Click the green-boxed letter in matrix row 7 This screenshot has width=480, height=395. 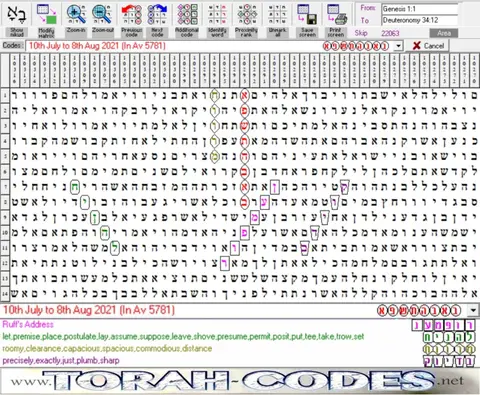pos(75,186)
